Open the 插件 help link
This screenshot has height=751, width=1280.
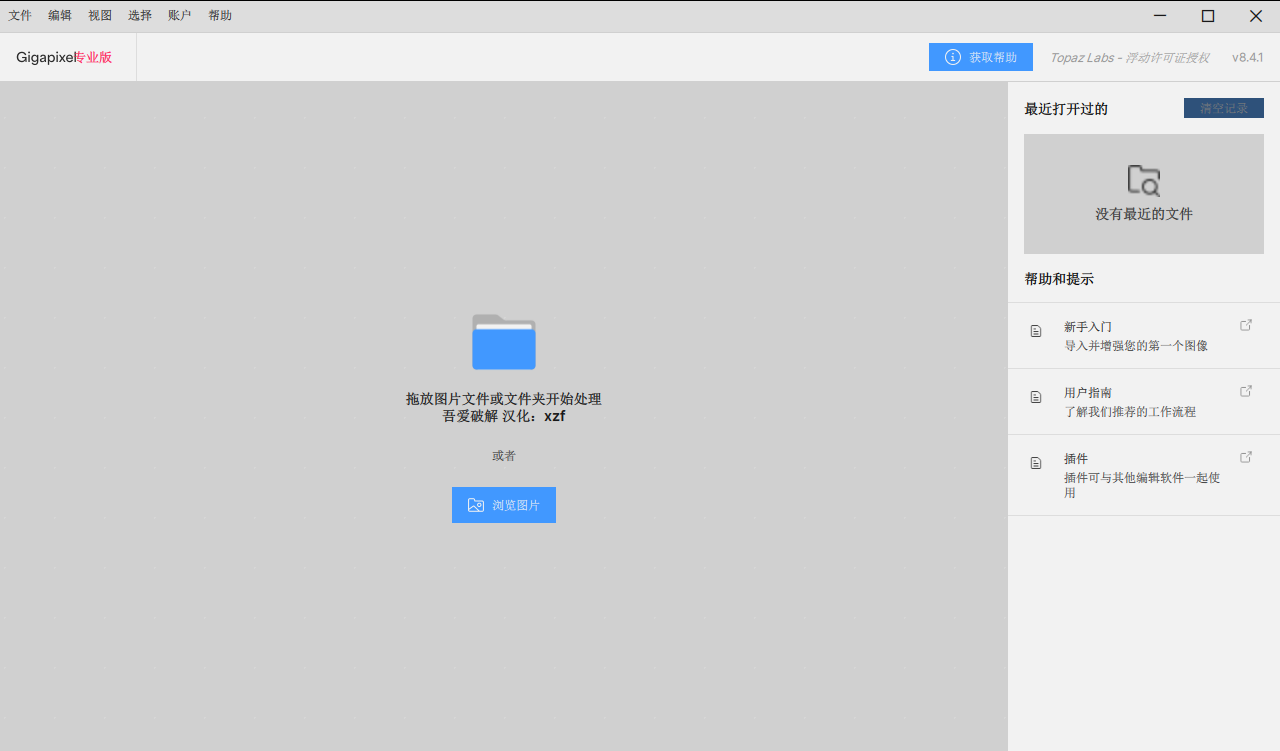tap(1144, 476)
